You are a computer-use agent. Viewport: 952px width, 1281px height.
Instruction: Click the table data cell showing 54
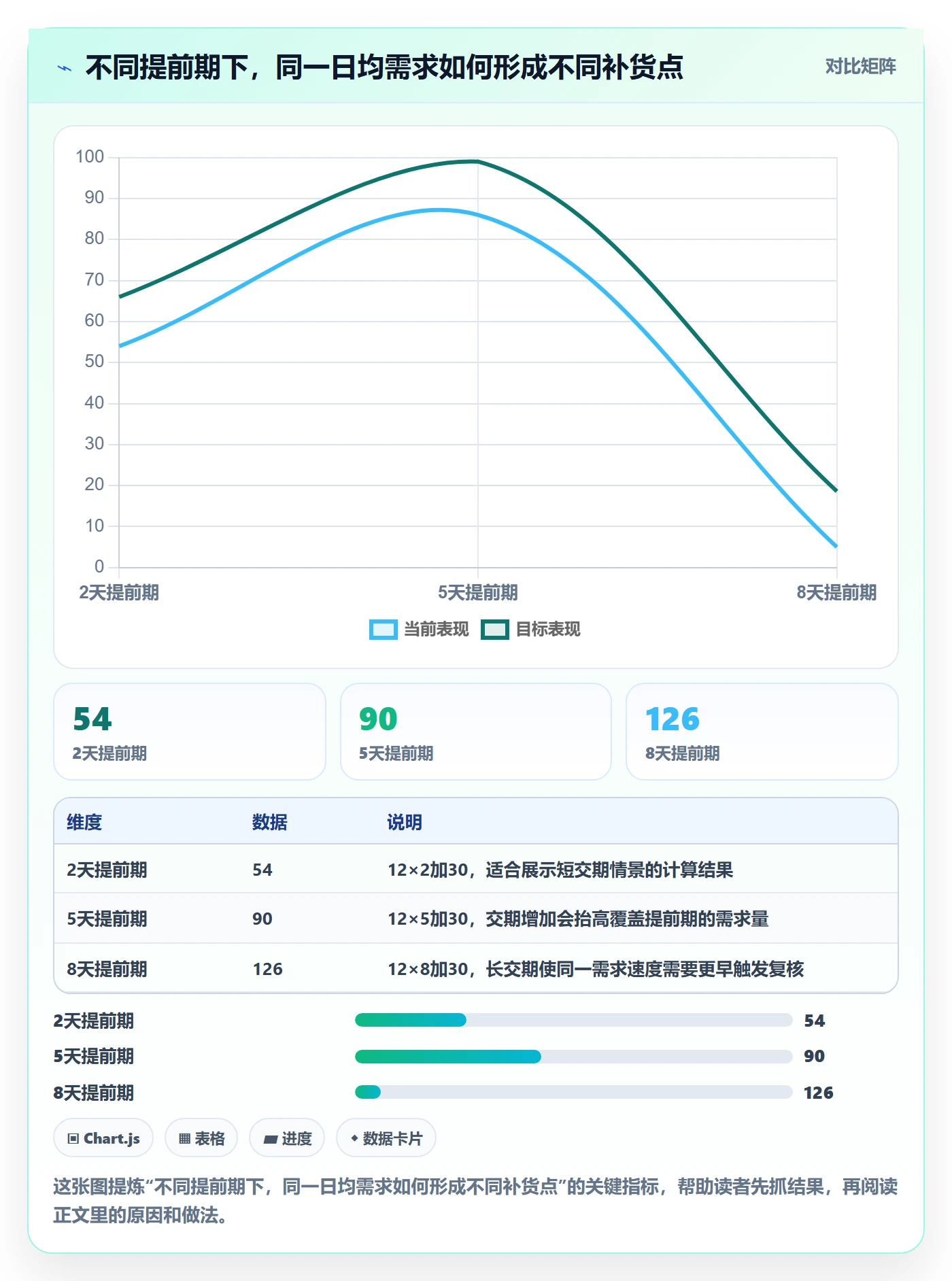[262, 870]
